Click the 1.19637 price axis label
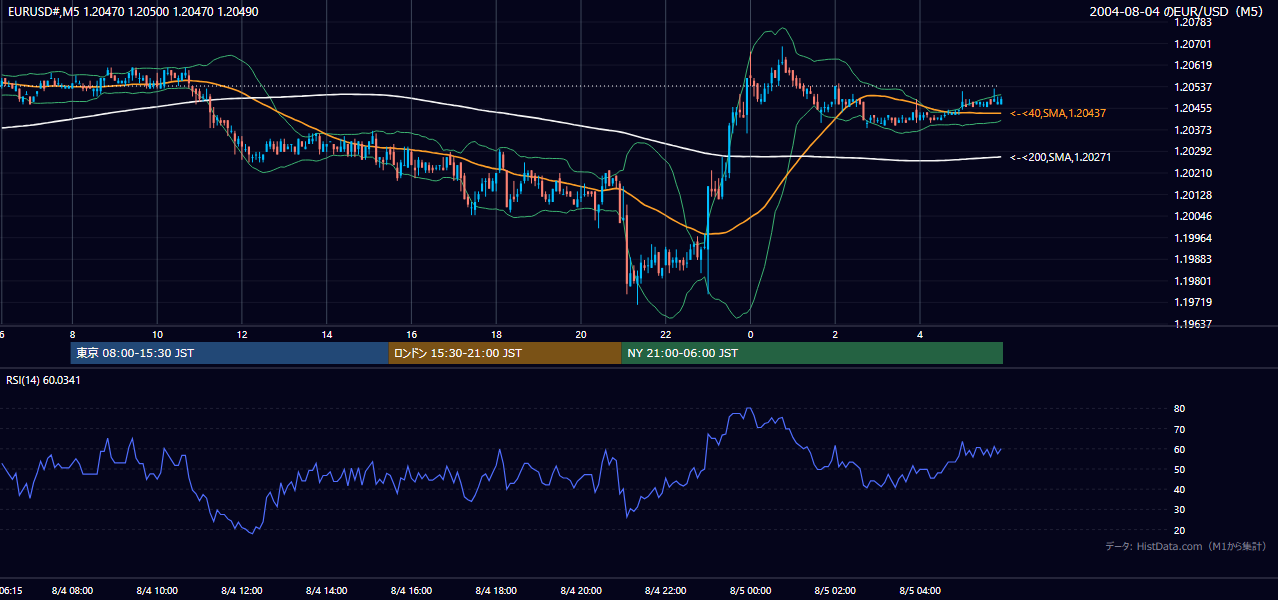 pos(1194,324)
